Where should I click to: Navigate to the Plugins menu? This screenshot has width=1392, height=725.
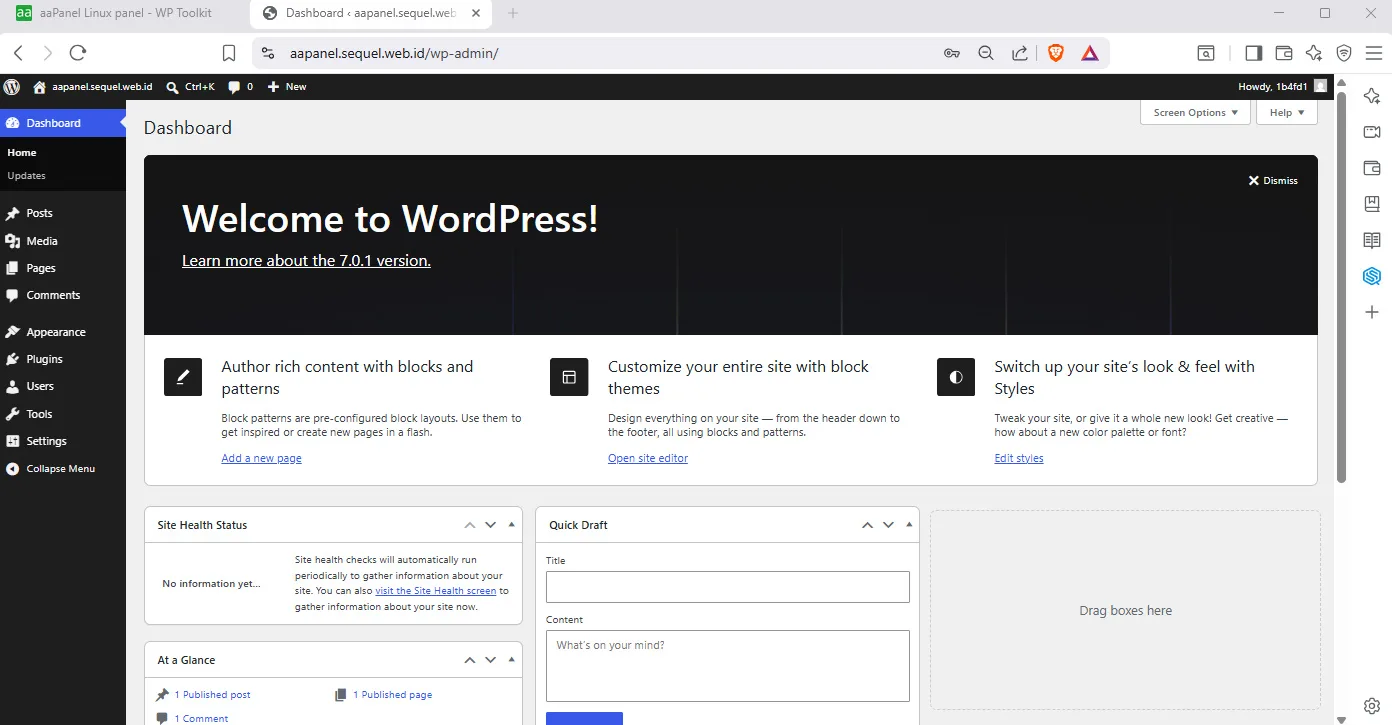pos(63,359)
